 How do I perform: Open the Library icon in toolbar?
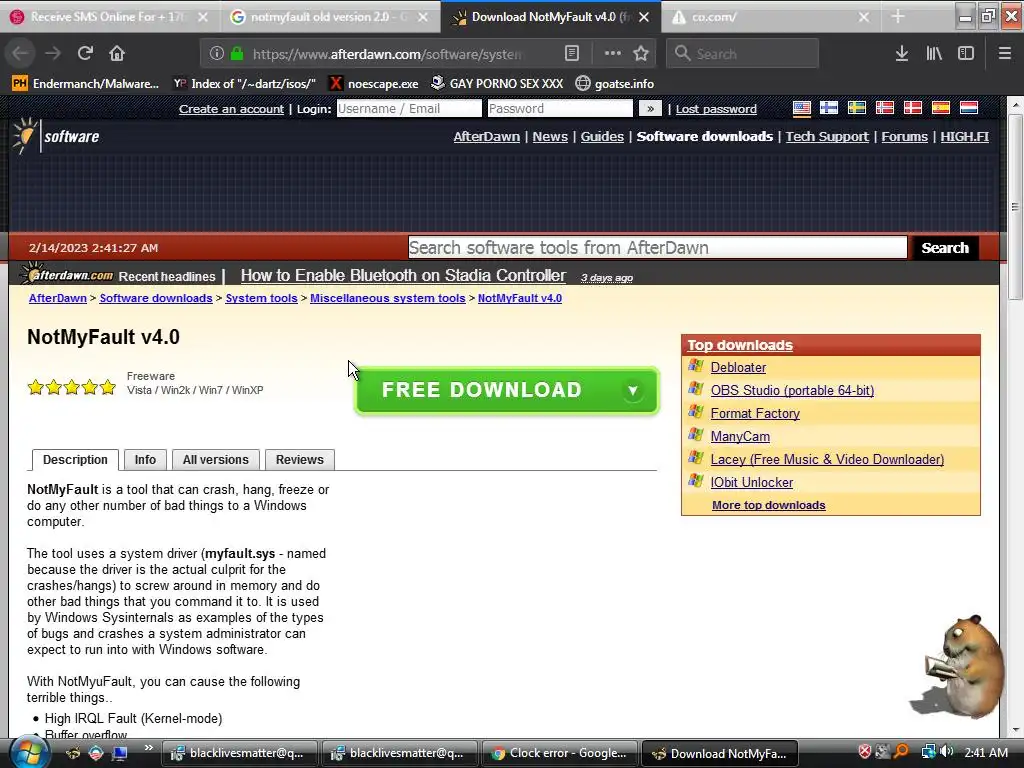click(x=934, y=54)
